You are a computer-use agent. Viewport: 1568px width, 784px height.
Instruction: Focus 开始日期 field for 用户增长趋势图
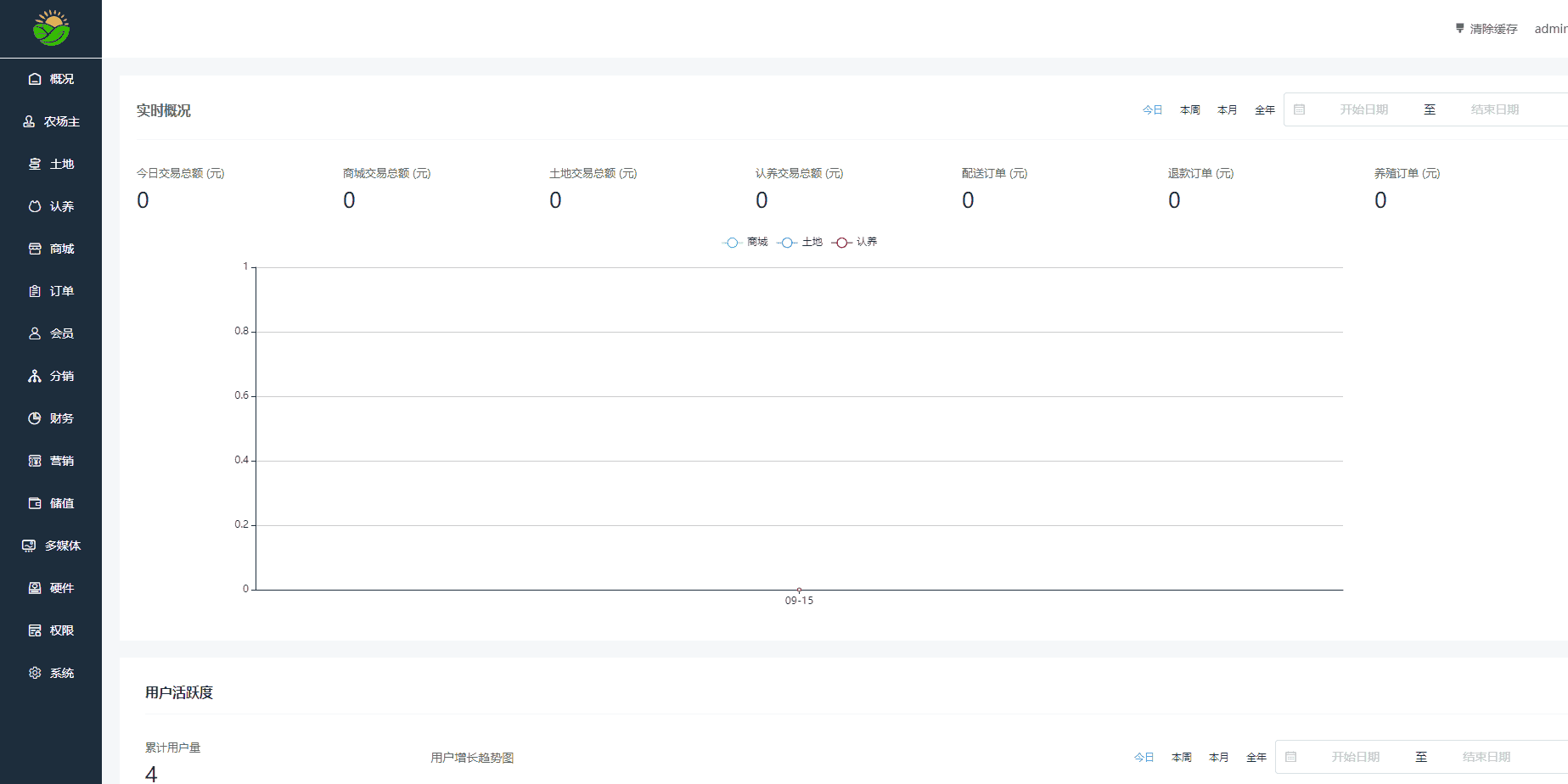point(1355,757)
